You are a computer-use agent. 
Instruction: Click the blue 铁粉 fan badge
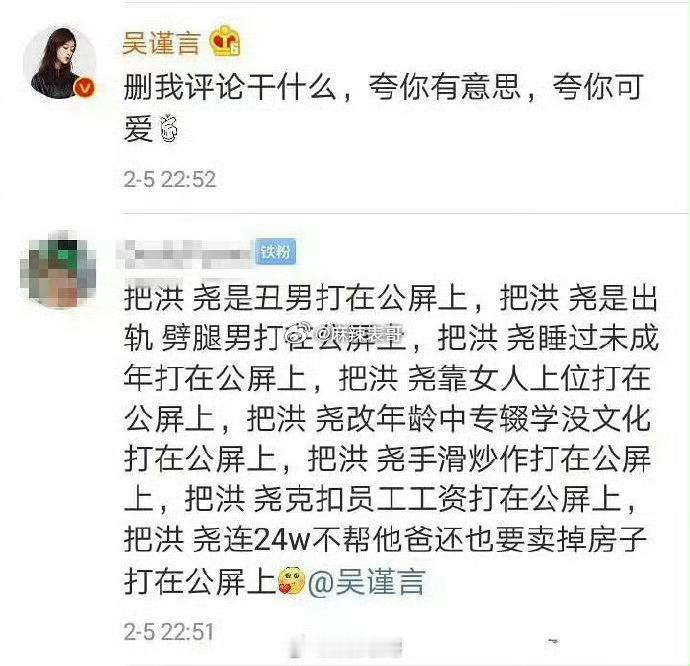(x=275, y=252)
